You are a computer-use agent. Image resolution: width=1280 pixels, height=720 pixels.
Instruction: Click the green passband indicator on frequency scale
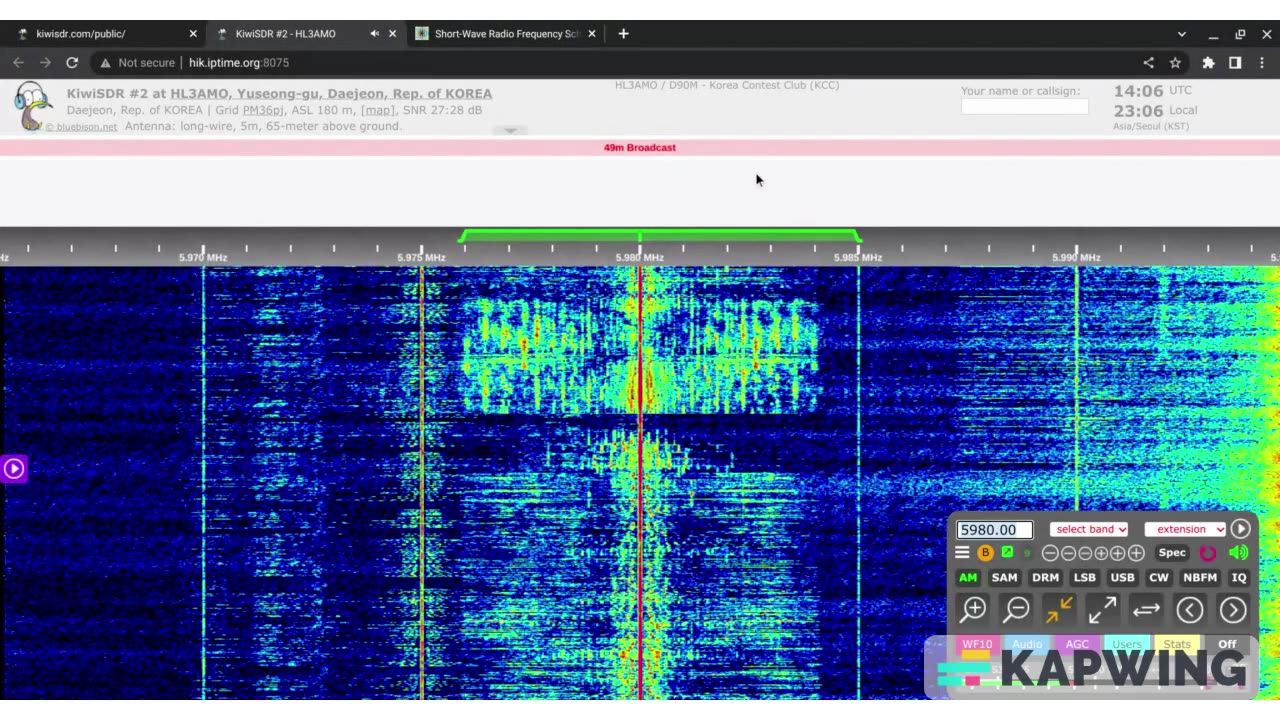pyautogui.click(x=660, y=236)
